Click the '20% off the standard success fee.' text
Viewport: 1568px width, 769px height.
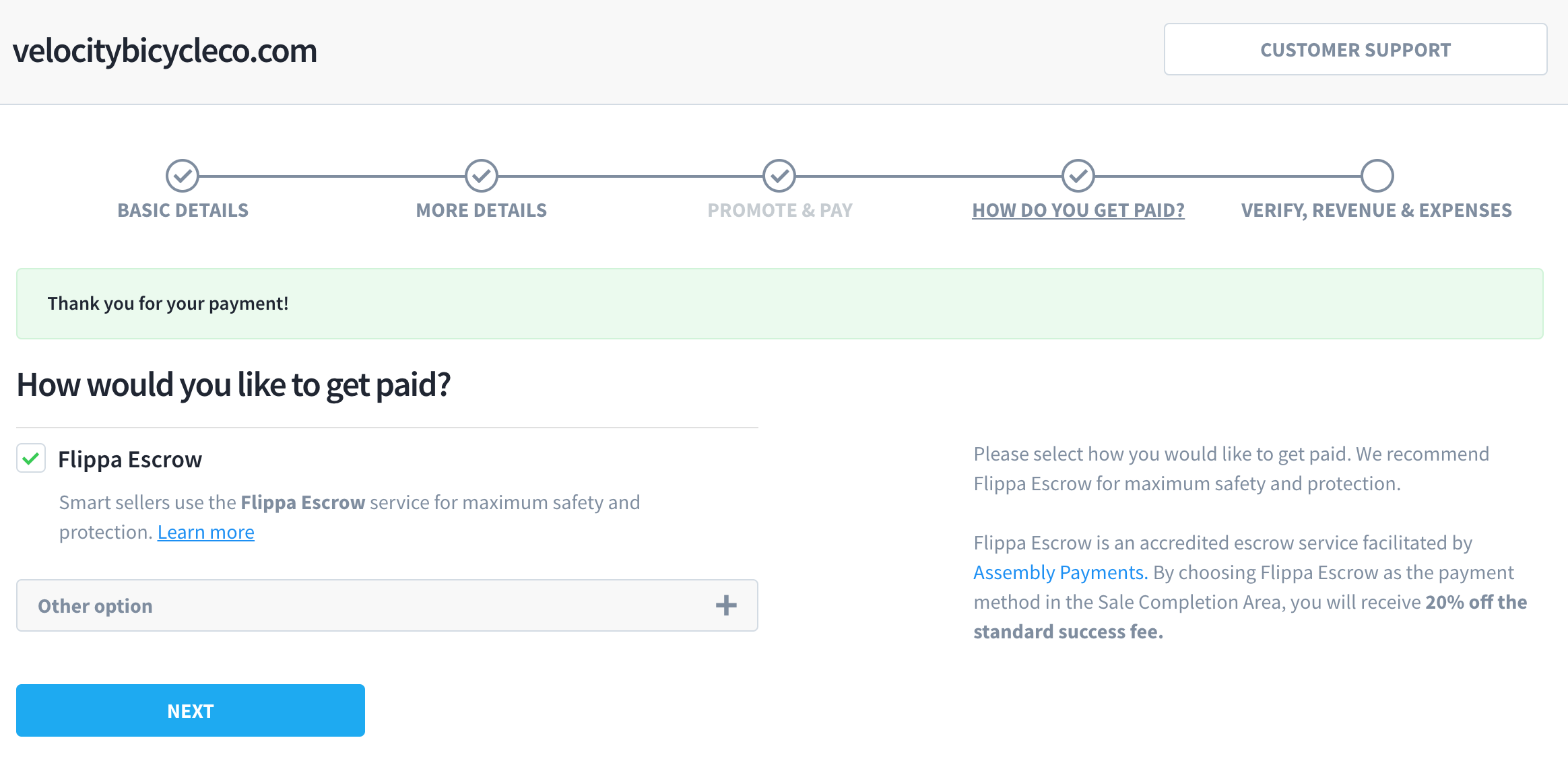[1251, 617]
